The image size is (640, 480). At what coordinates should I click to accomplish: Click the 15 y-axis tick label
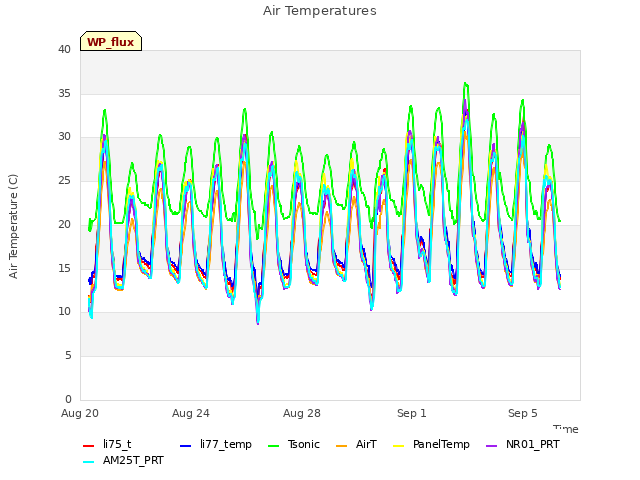click(x=64, y=268)
